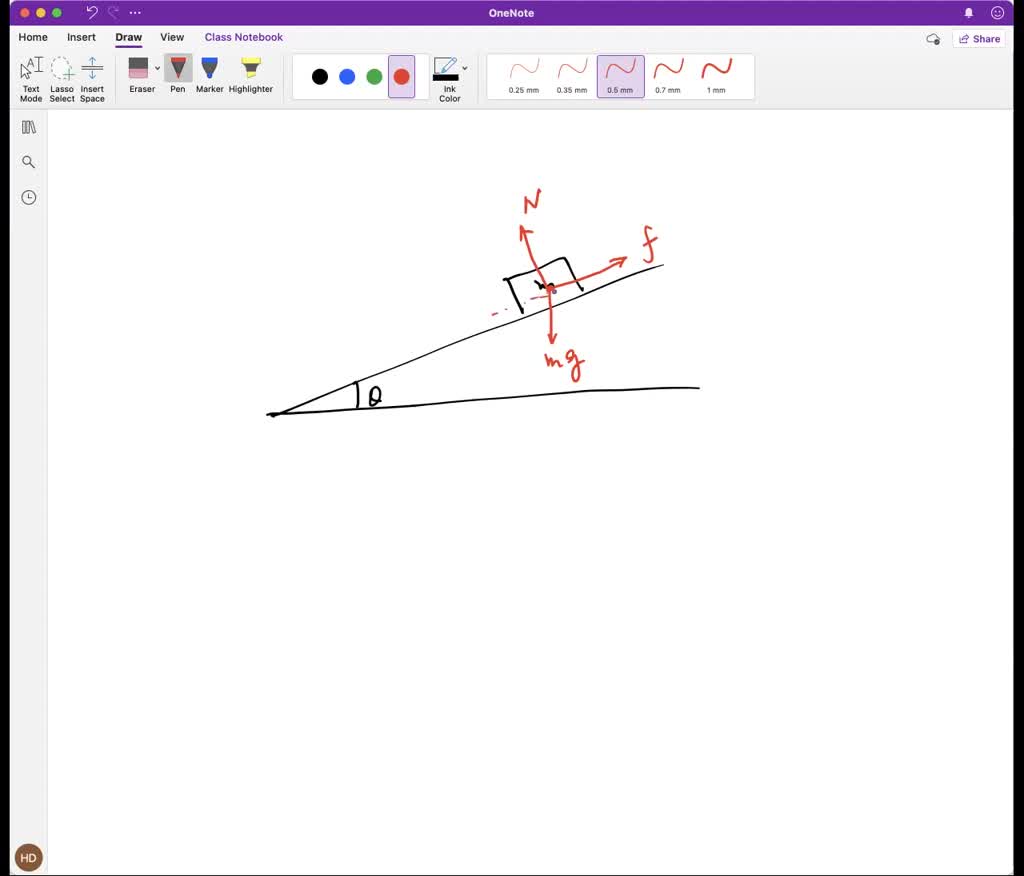This screenshot has width=1024, height=876.
Task: Click the Insert Space tool
Action: pos(92,75)
